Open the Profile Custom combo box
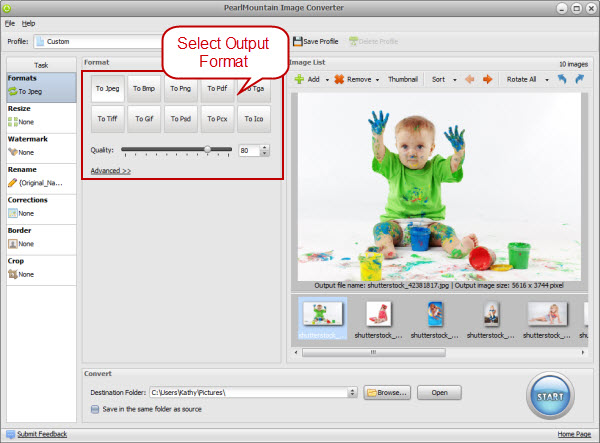 (99, 41)
